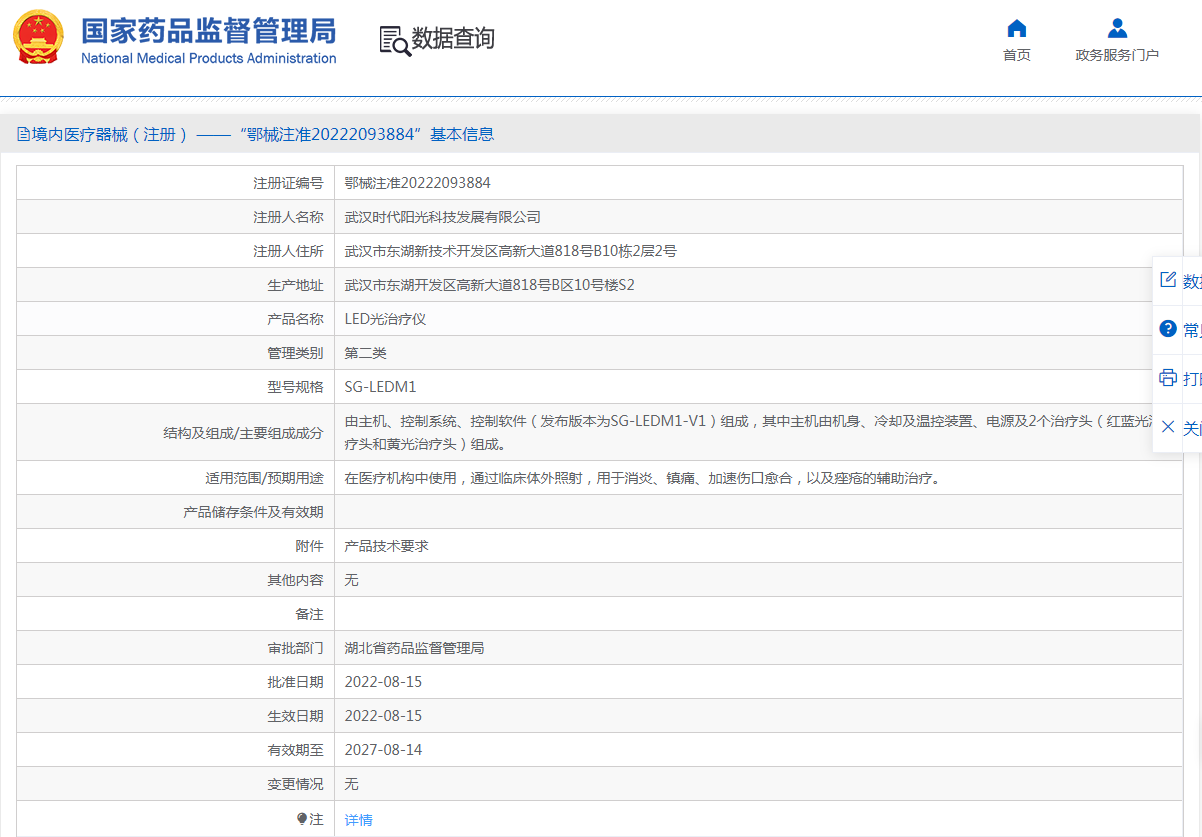Image resolution: width=1202 pixels, height=837 pixels.
Task: Click the 管理类别 label
Action: pyautogui.click(x=295, y=353)
